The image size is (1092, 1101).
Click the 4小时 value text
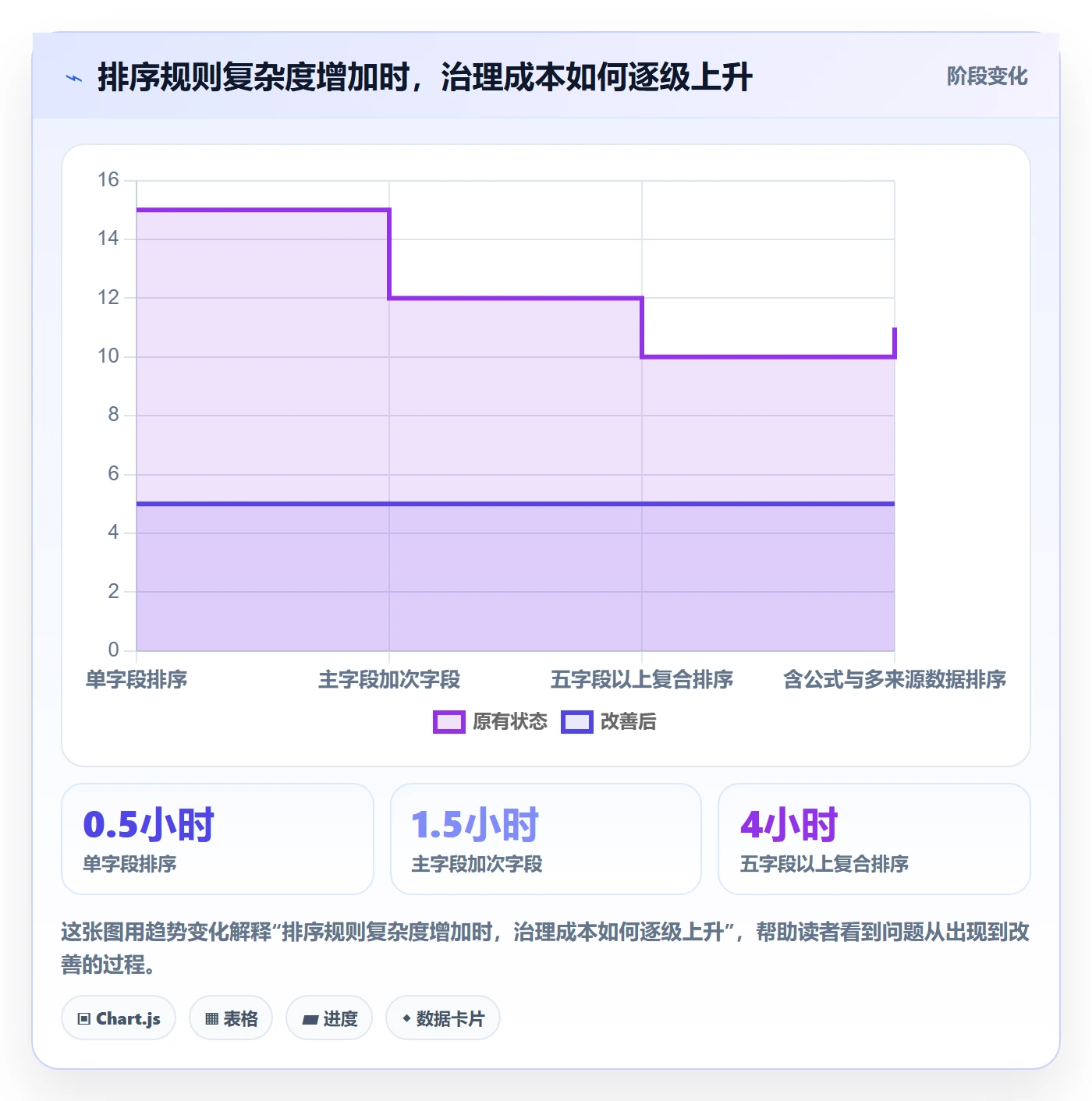tap(789, 825)
